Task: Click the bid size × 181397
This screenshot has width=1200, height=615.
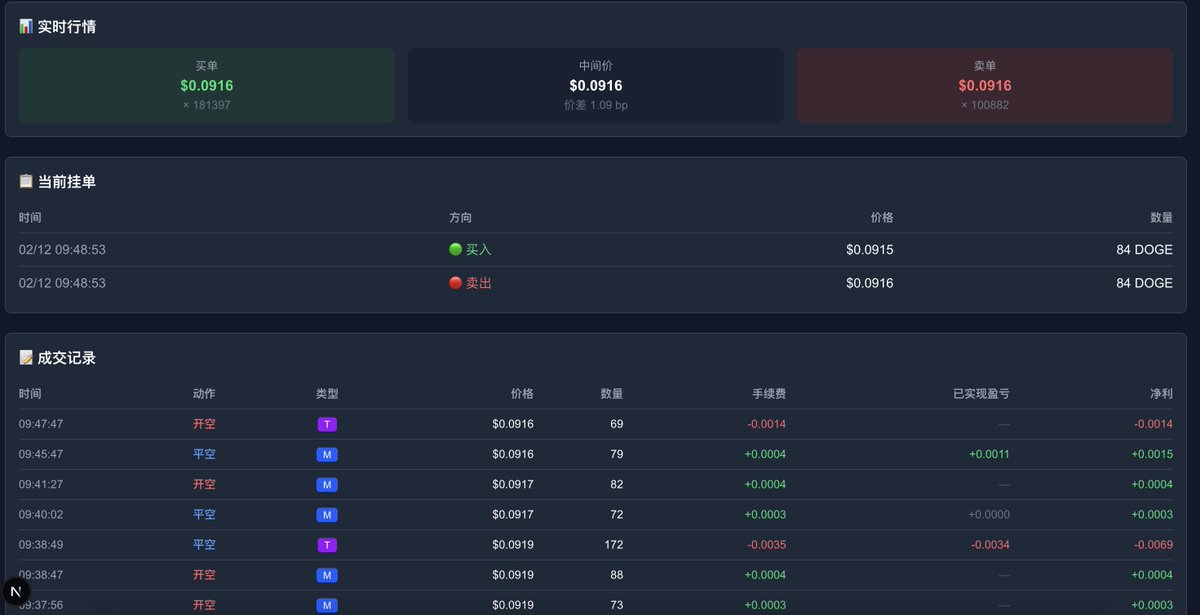Action: [207, 105]
